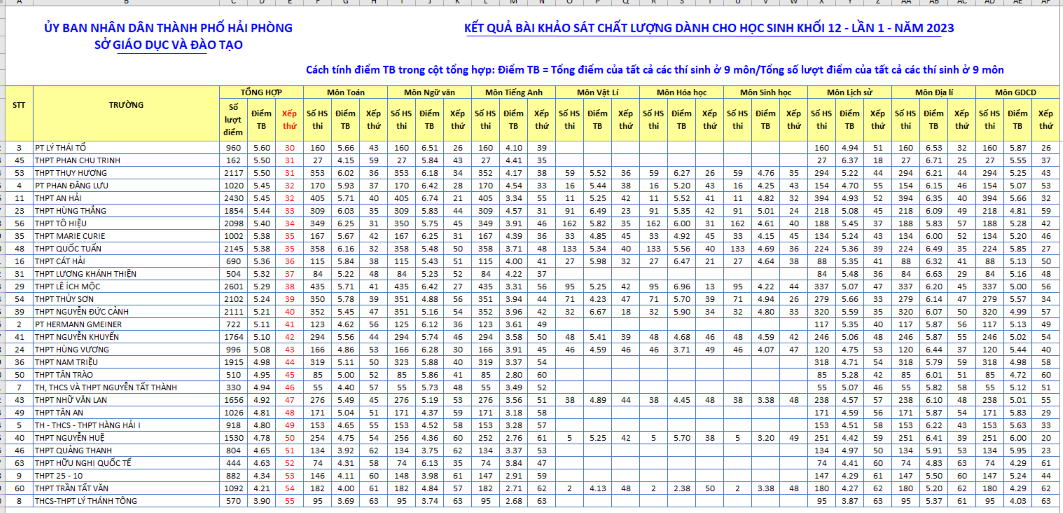Select the TRƯỜNG column header cell

coord(126,104)
